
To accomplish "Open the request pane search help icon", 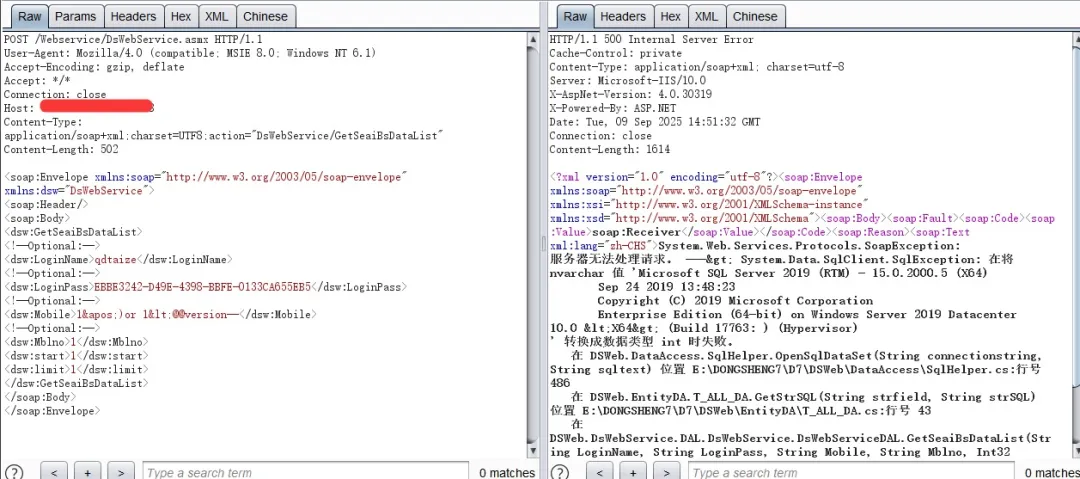I will click(x=13, y=472).
